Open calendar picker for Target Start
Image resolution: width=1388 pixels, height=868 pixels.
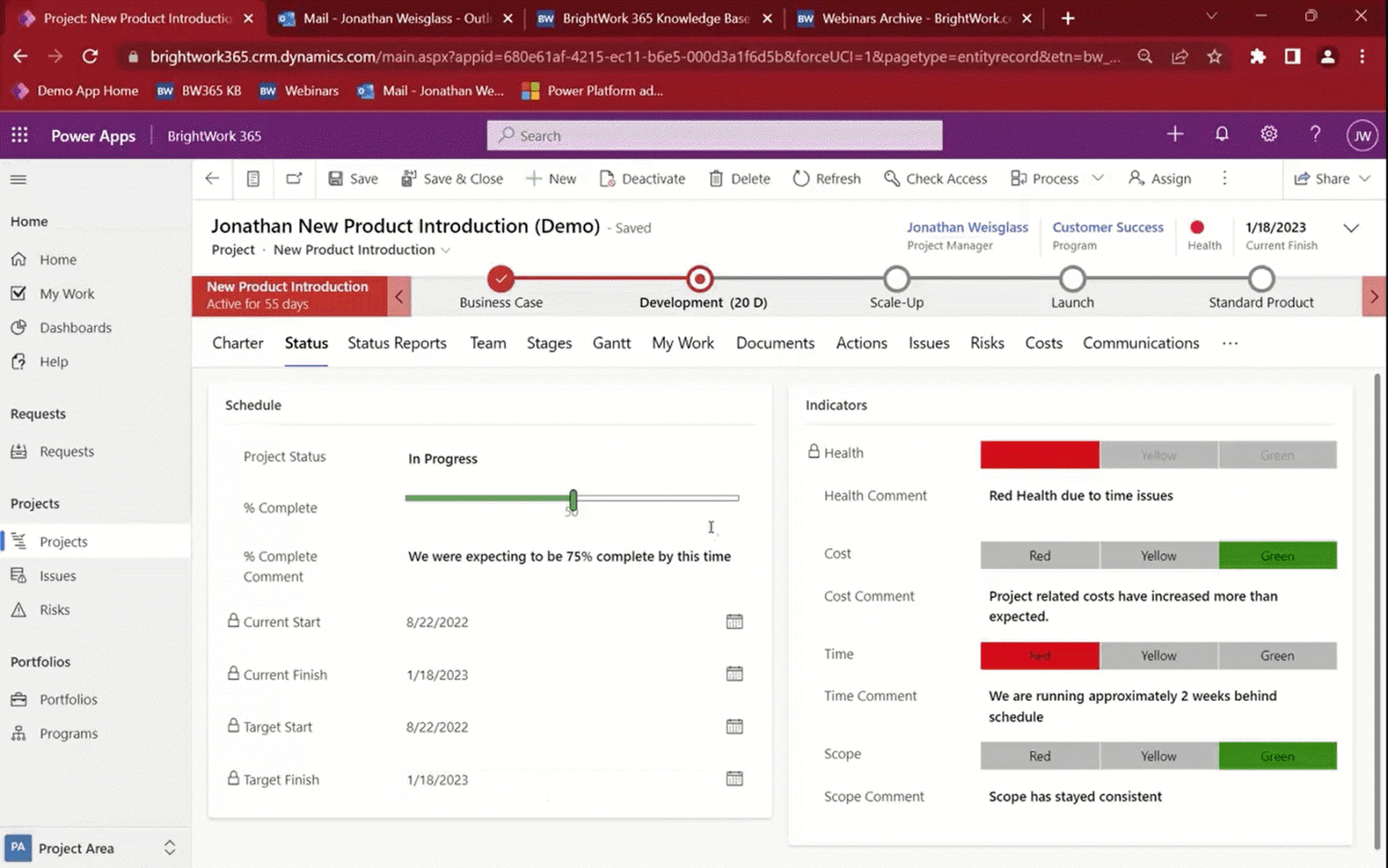click(x=734, y=726)
